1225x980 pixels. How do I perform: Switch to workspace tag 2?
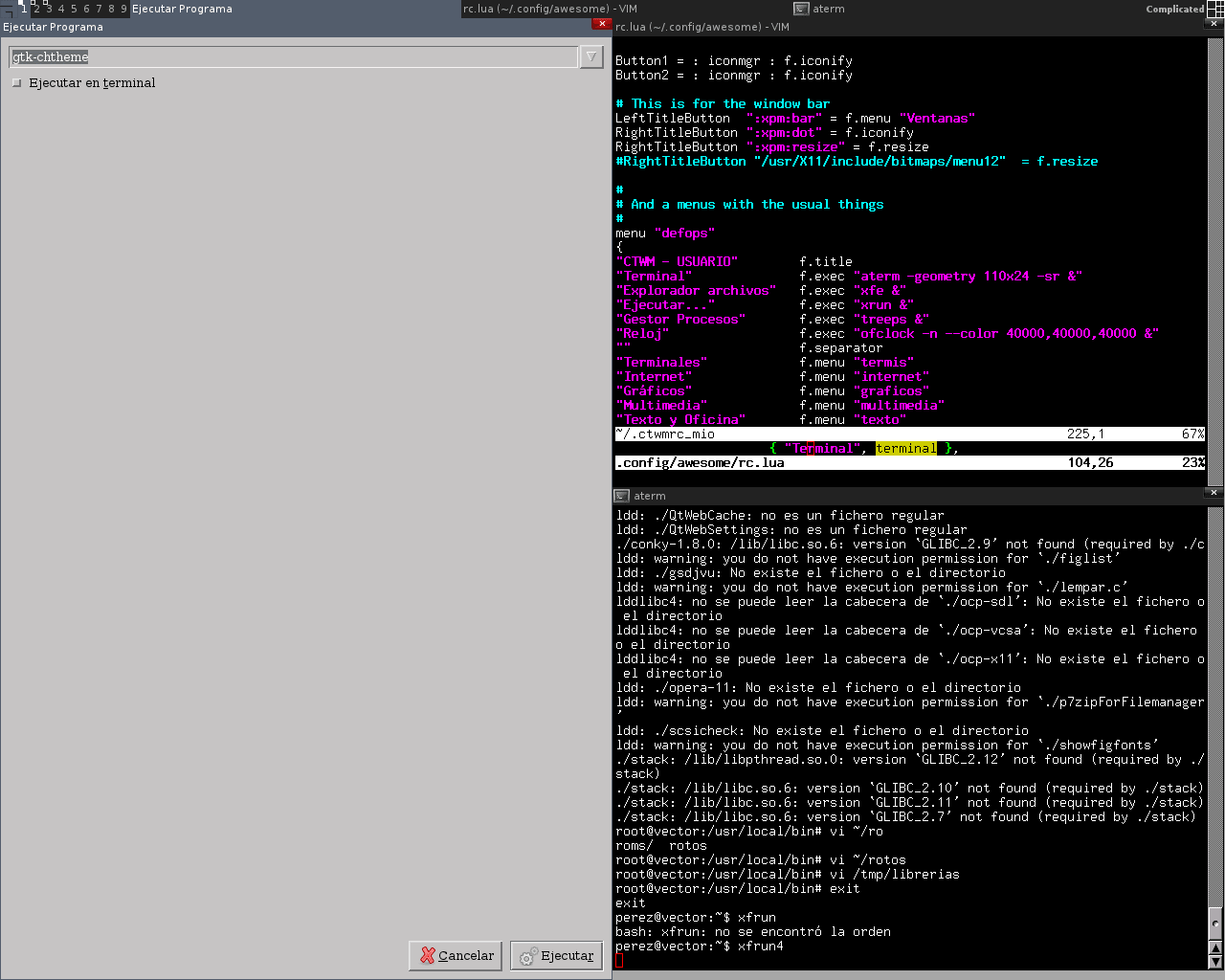pos(37,9)
